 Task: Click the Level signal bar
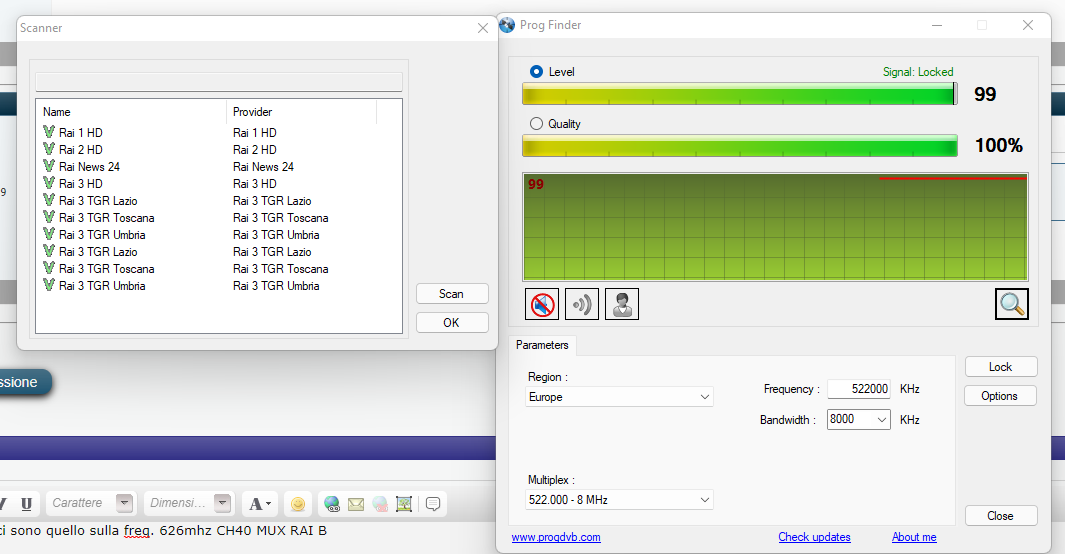point(740,94)
